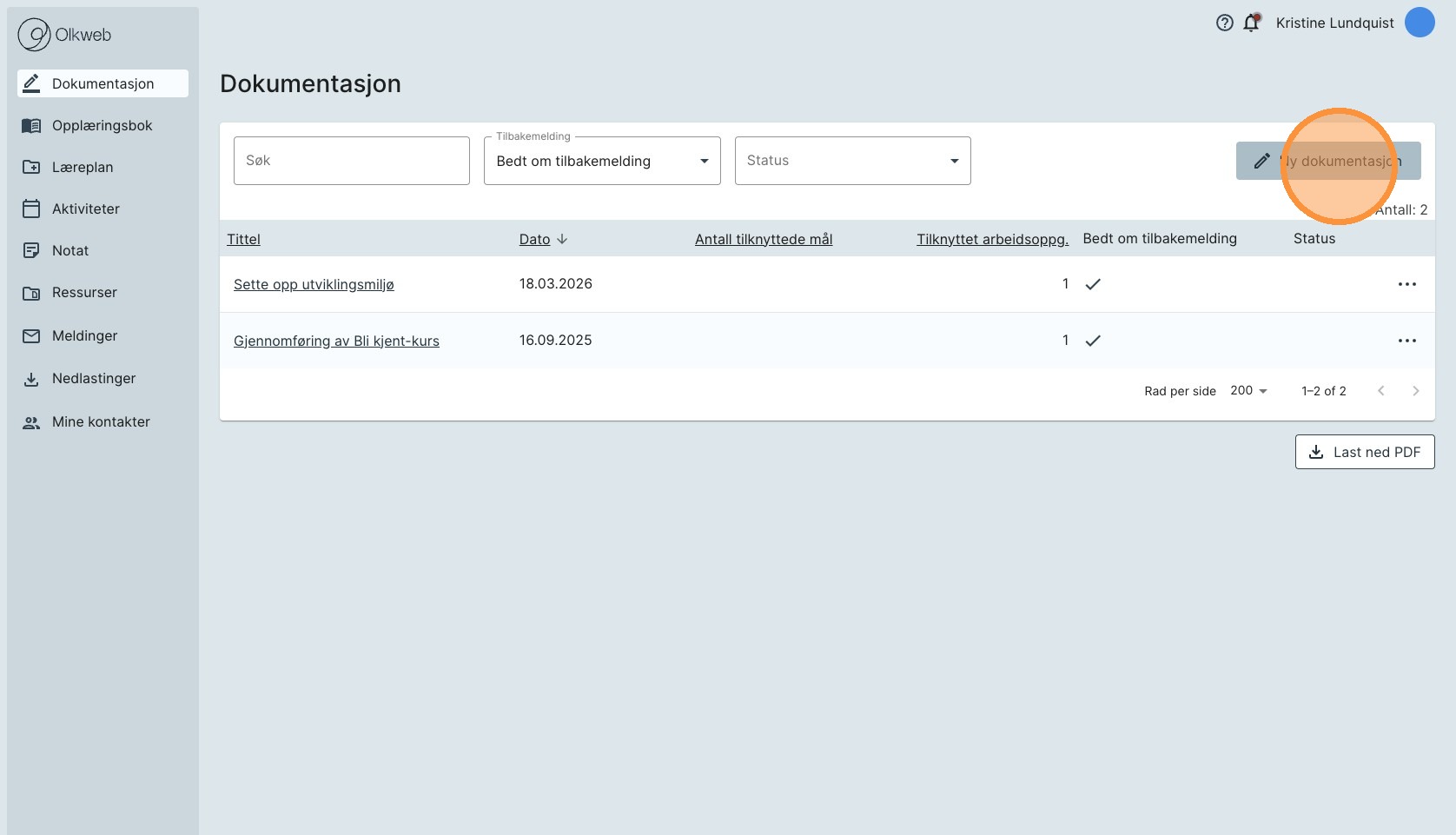
Task: Click the Last ned PDF button
Action: tap(1364, 452)
